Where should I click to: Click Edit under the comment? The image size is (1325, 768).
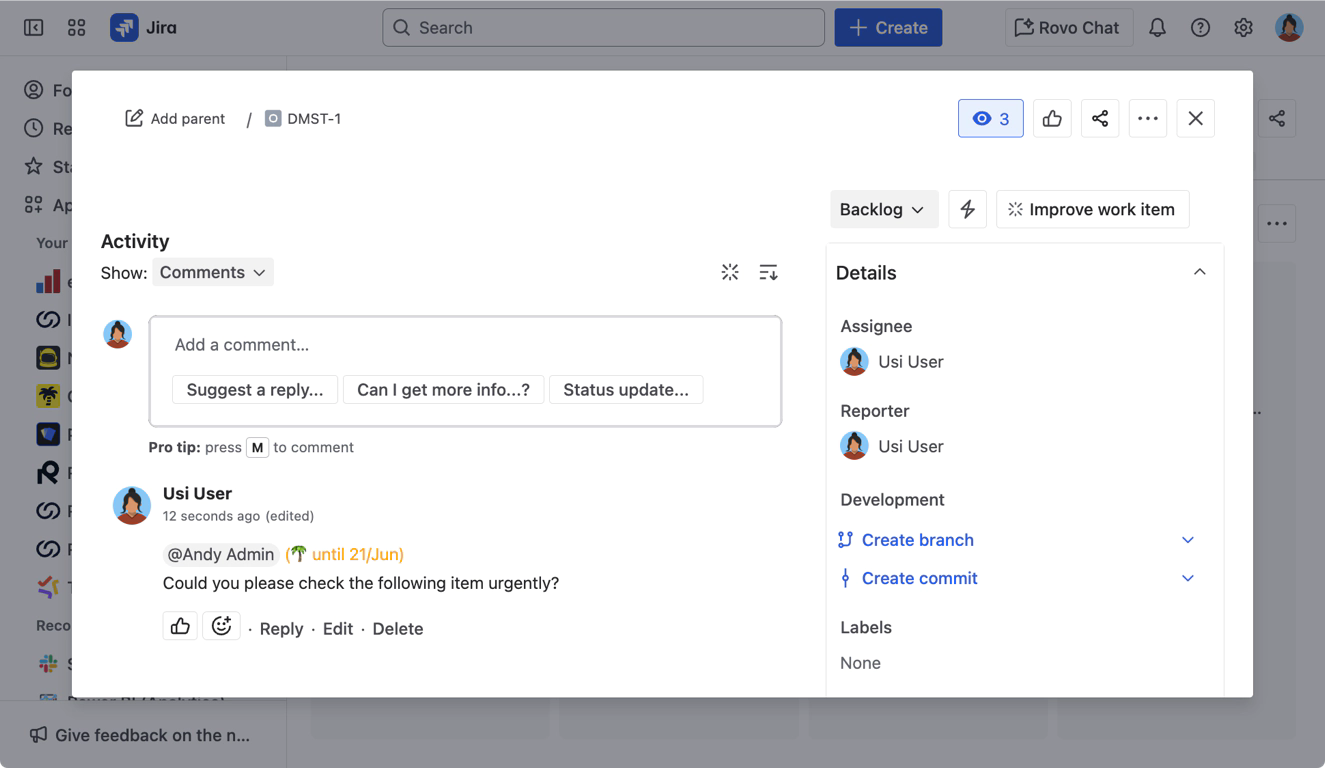click(338, 629)
